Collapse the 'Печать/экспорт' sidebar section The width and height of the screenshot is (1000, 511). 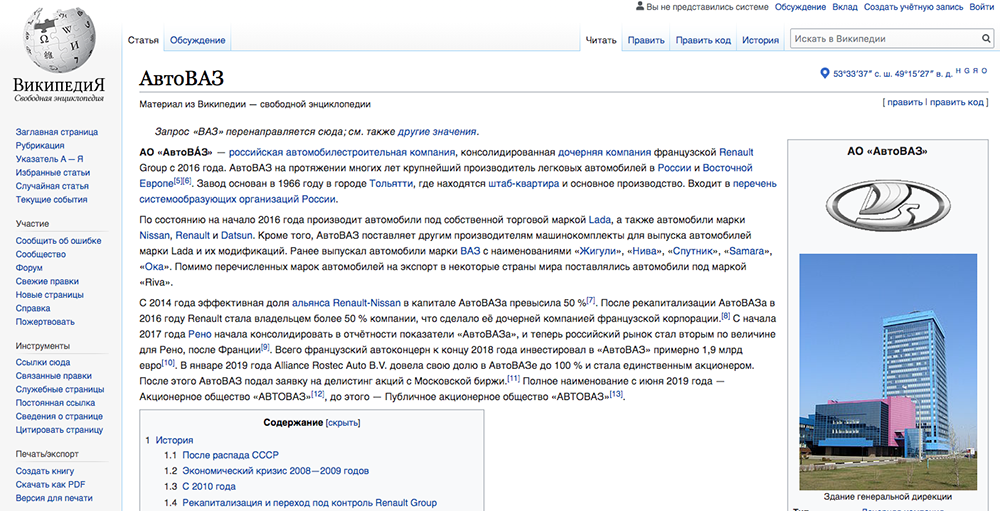[49, 453]
